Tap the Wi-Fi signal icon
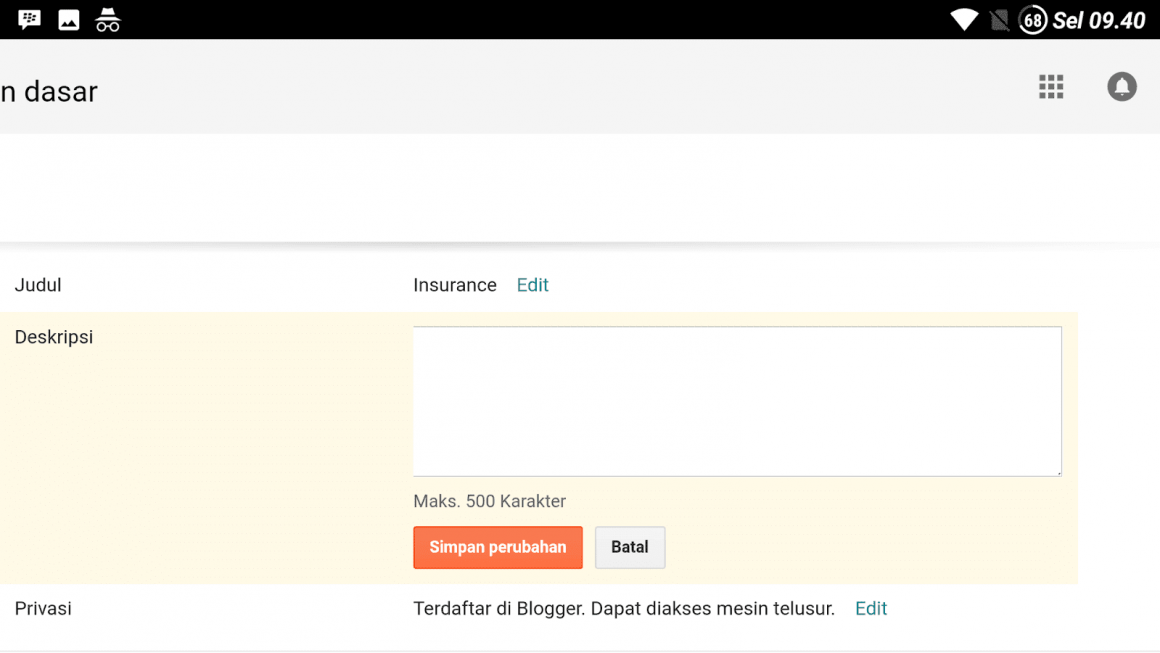The image size is (1160, 653). coord(964,20)
